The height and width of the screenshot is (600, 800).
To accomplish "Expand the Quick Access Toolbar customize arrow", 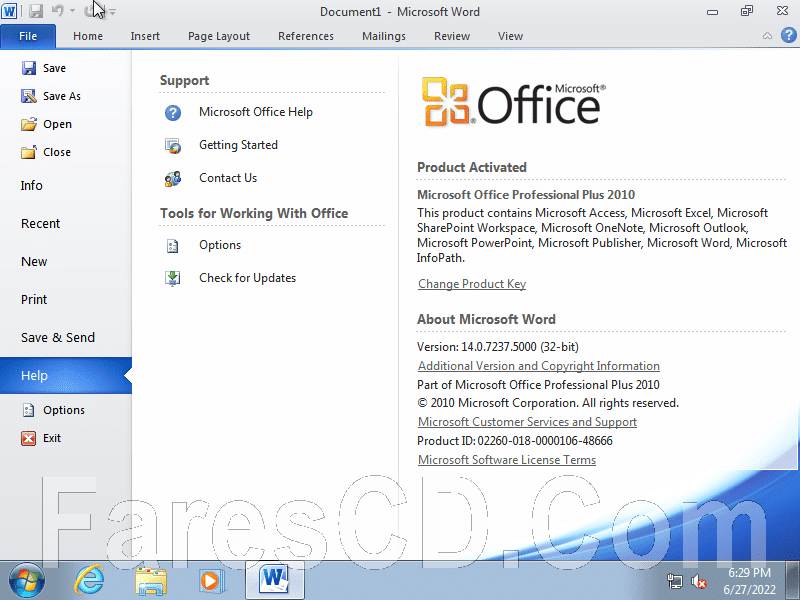I will coord(113,11).
